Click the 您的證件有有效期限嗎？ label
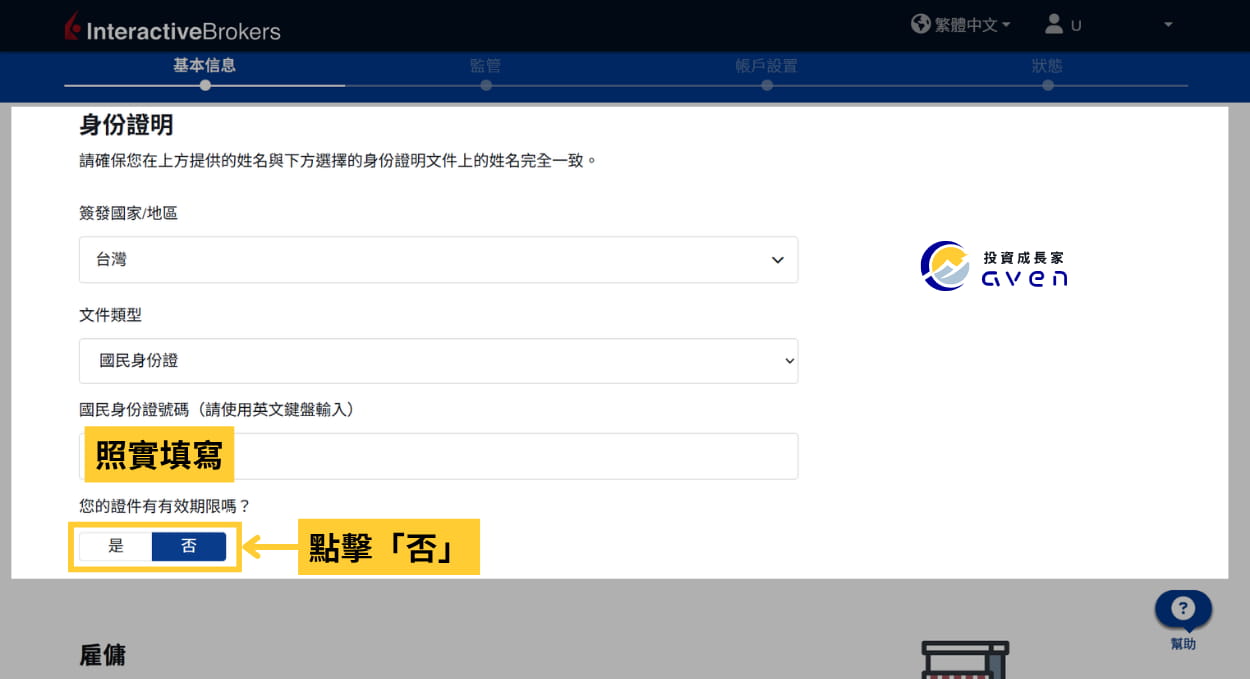The height and width of the screenshot is (679, 1250). point(164,506)
